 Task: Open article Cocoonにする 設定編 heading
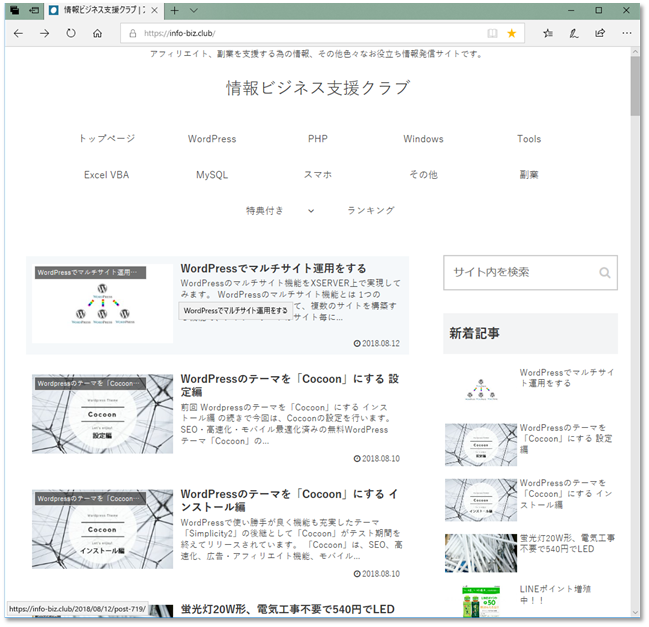290,385
